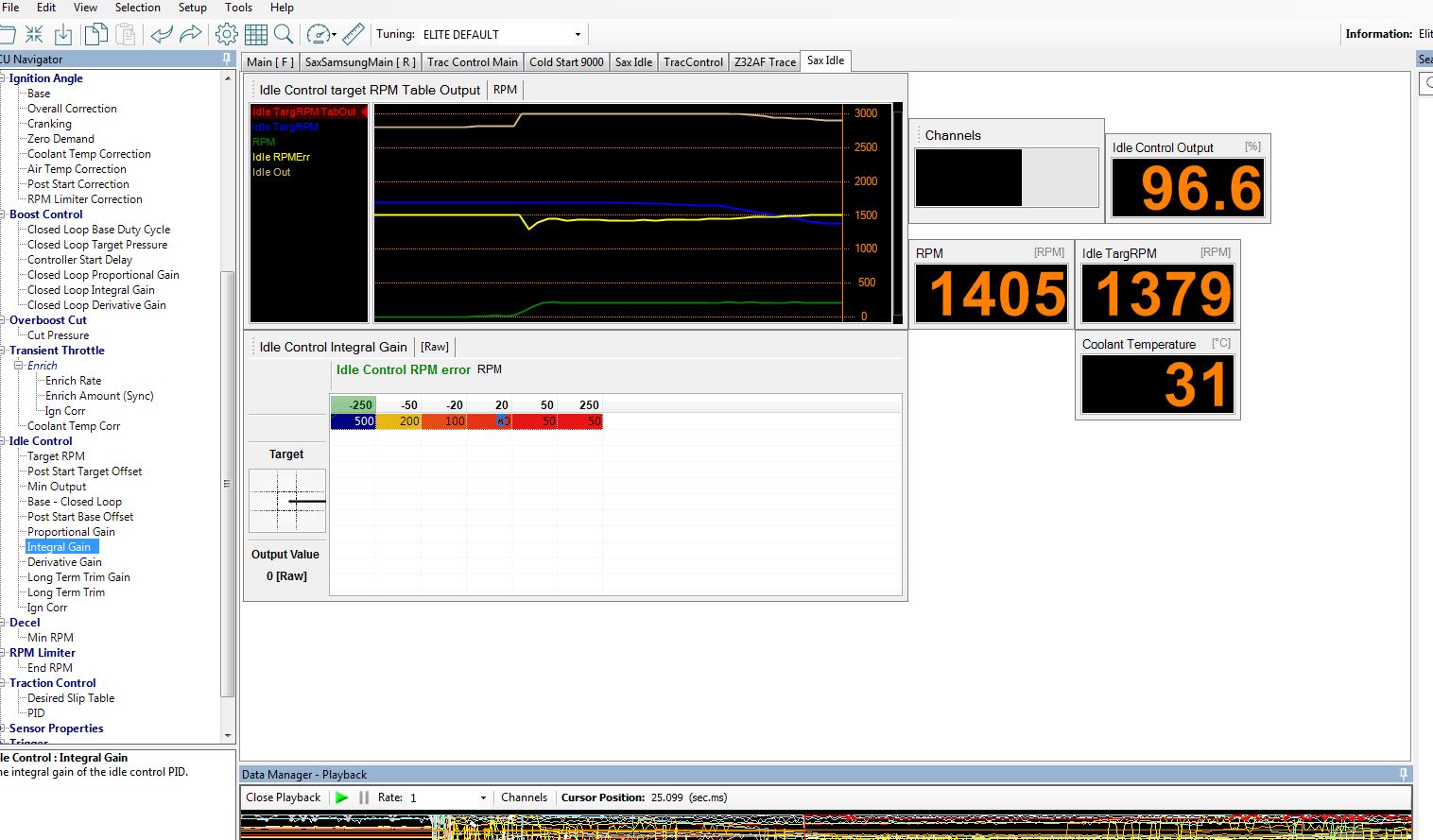Switch to the TracControl tab

693,62
